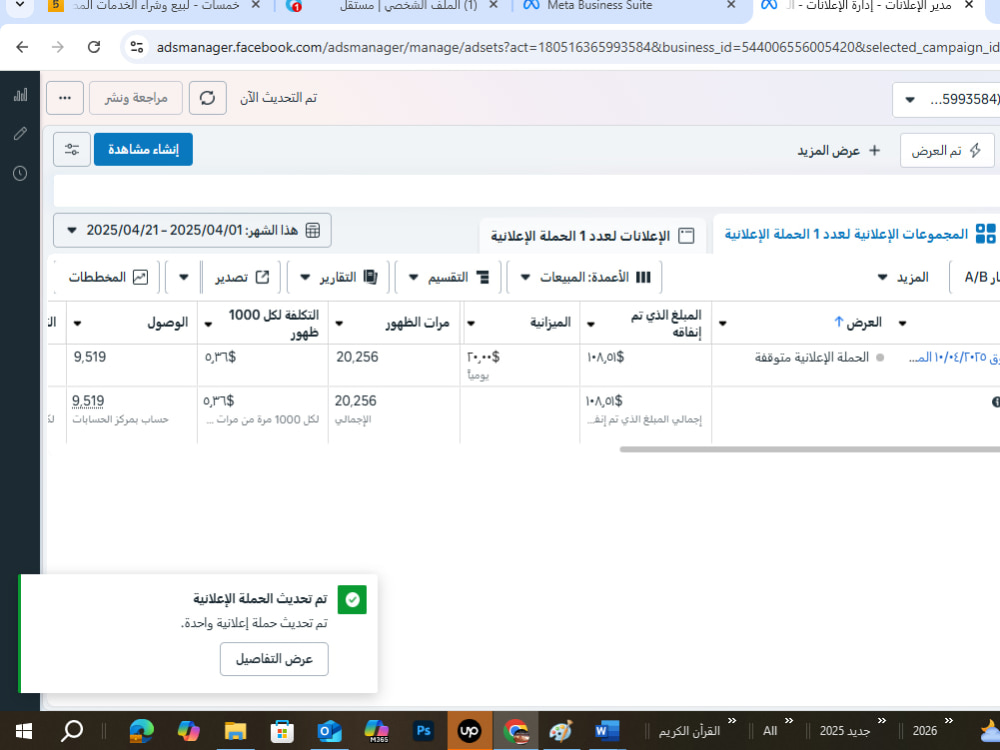
Task: Open File Explorer from taskbar
Action: (x=235, y=731)
